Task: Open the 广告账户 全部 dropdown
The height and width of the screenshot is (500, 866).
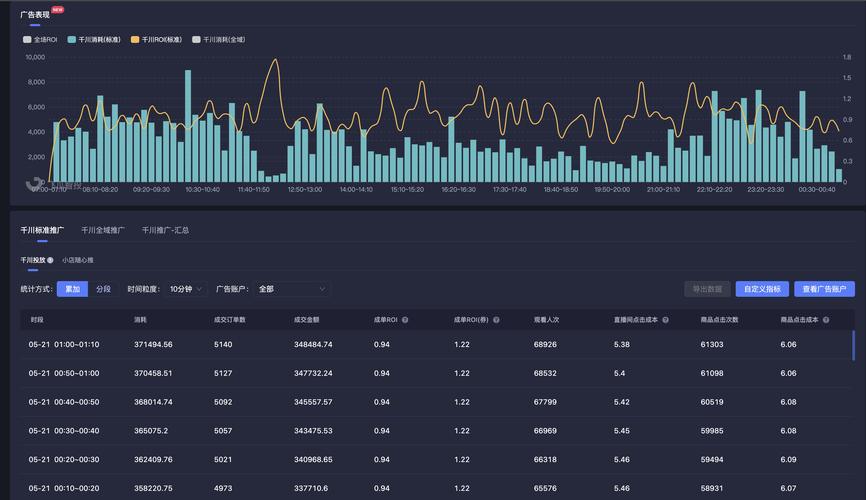Action: click(292, 289)
